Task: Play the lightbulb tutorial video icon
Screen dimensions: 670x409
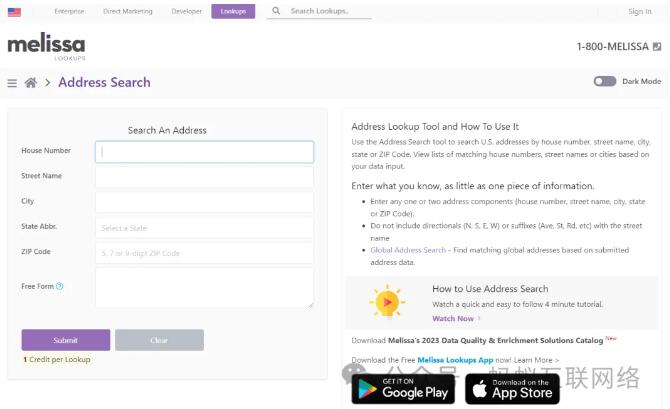Action: coord(388,302)
